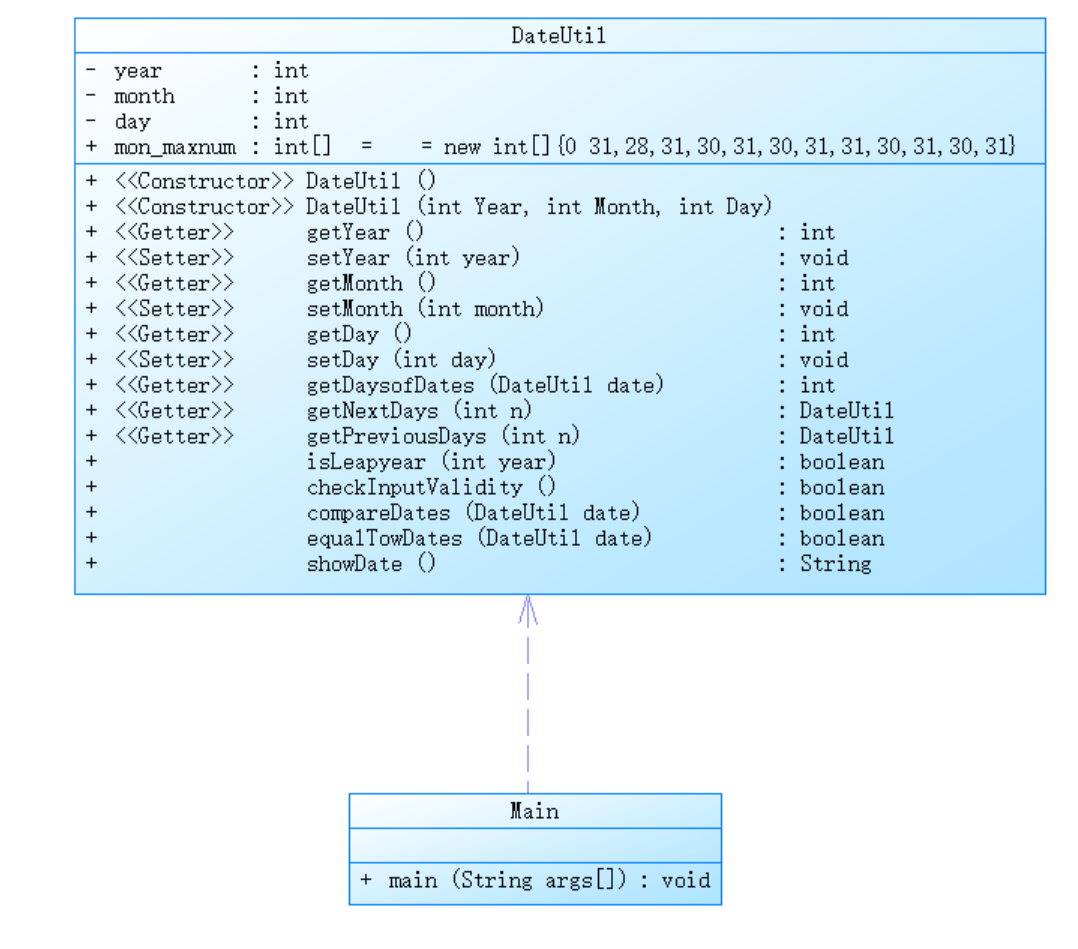Select the DateUtil class title
Image resolution: width=1078 pixels, height=949 pixels.
(x=559, y=36)
